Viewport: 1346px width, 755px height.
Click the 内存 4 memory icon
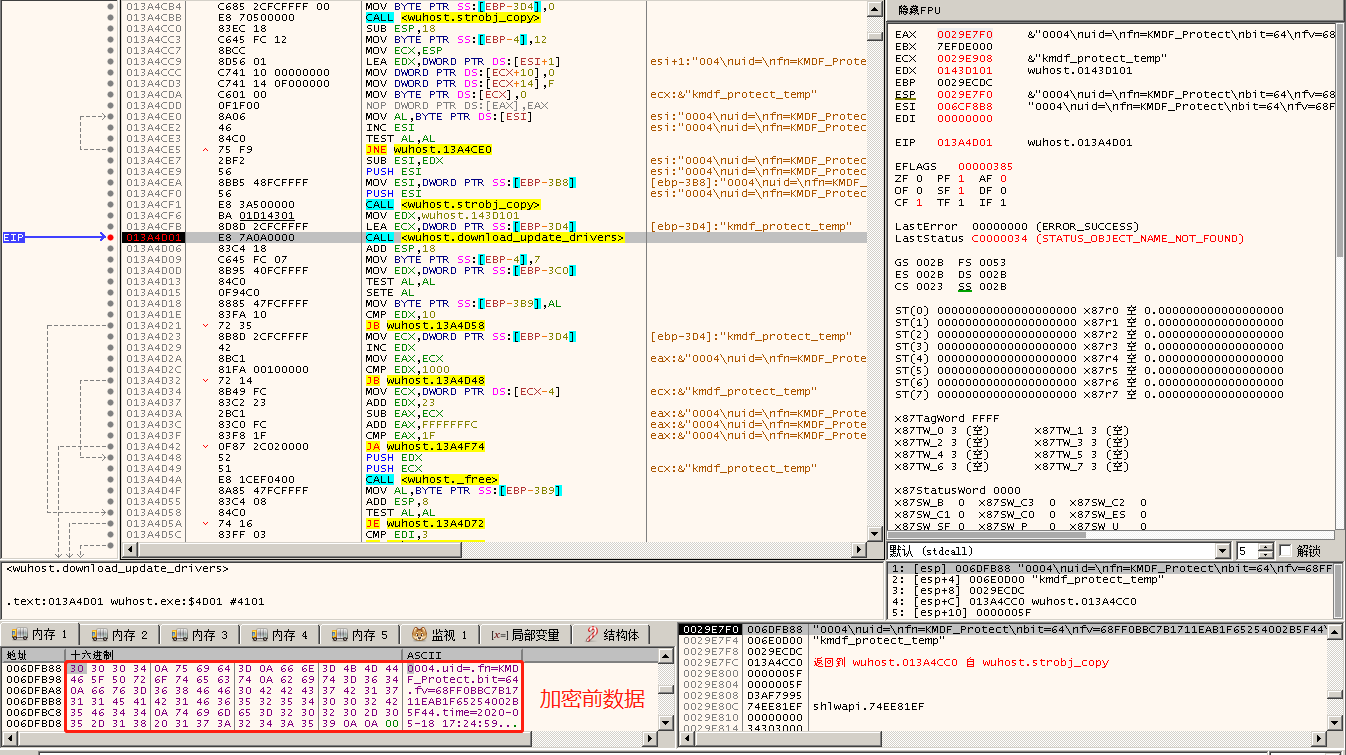tap(259, 635)
